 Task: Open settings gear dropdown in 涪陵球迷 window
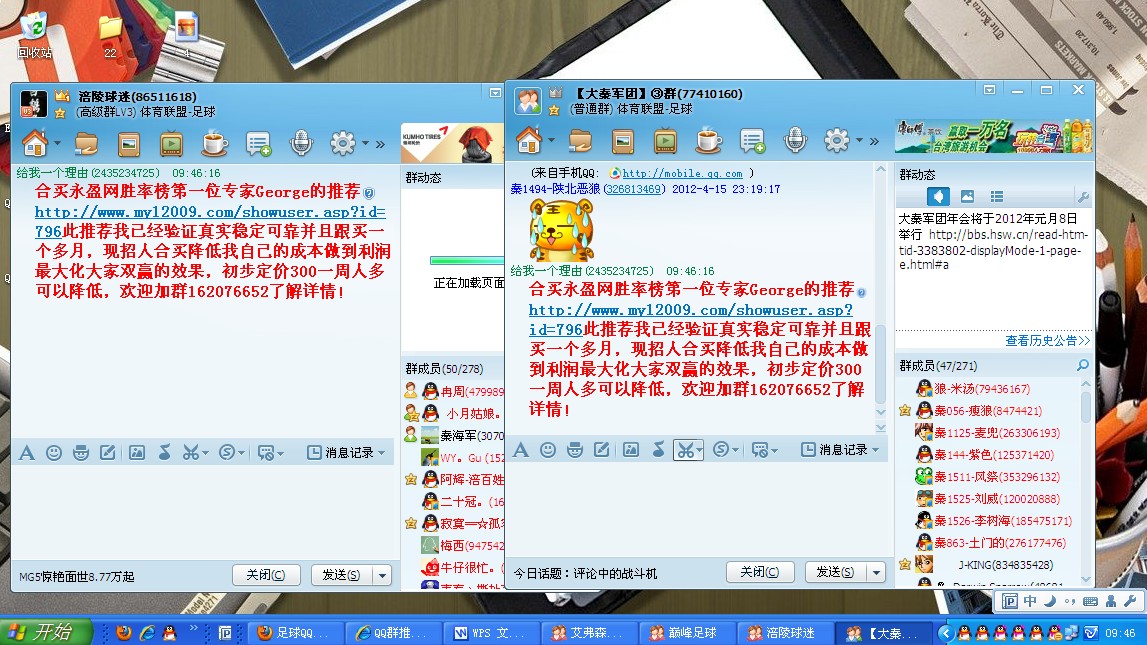click(365, 143)
